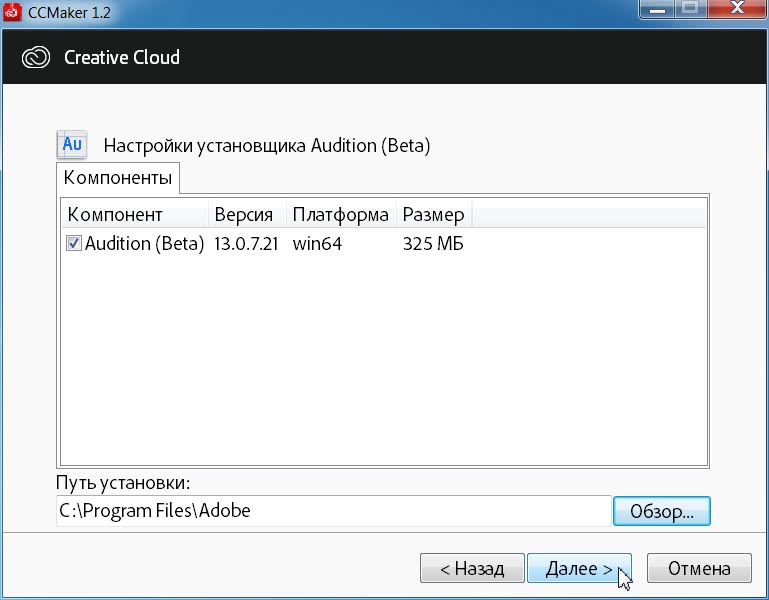
Task: Sort by Версия column header
Action: point(248,215)
